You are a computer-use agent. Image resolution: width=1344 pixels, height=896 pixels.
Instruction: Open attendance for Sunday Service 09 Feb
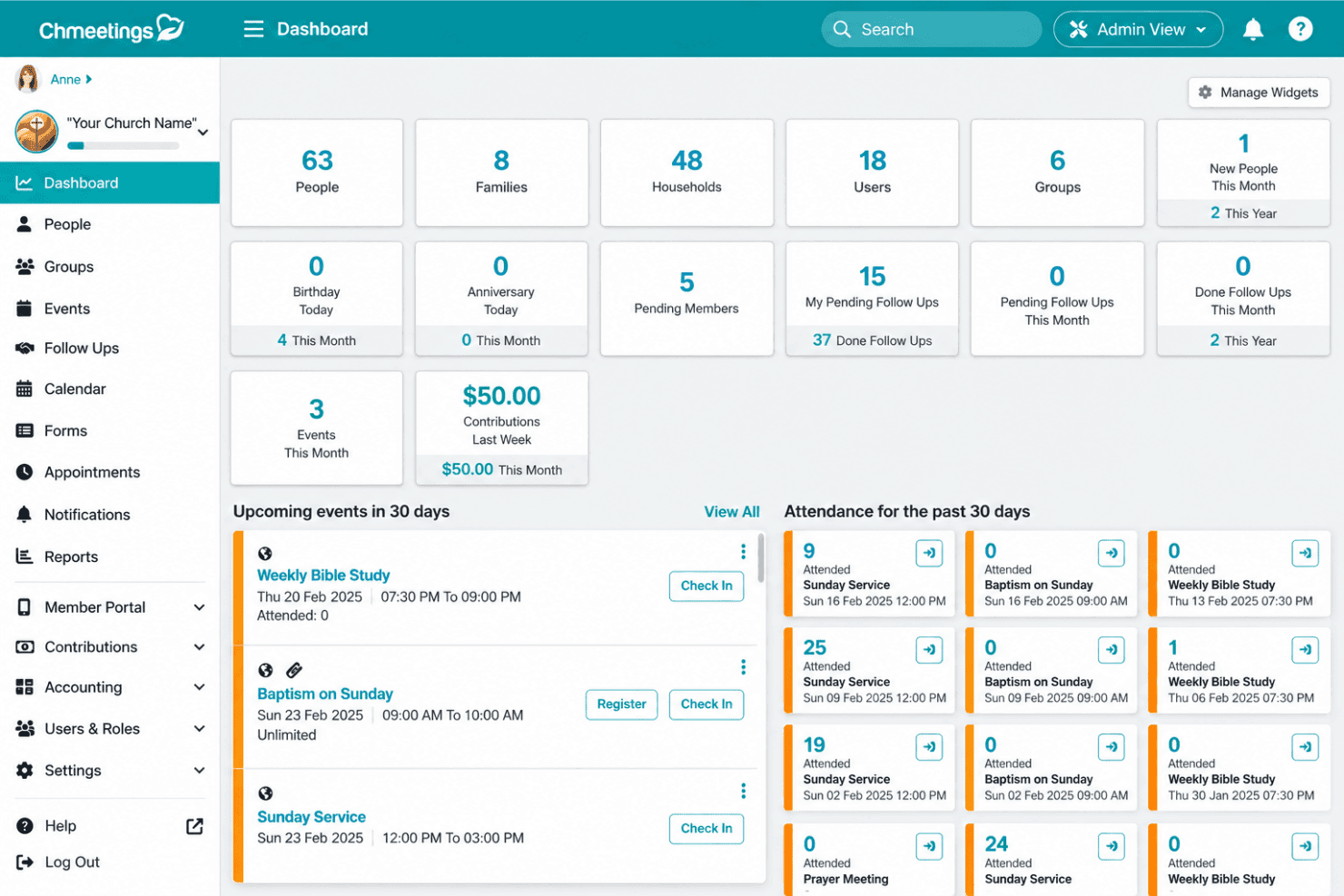click(x=929, y=650)
